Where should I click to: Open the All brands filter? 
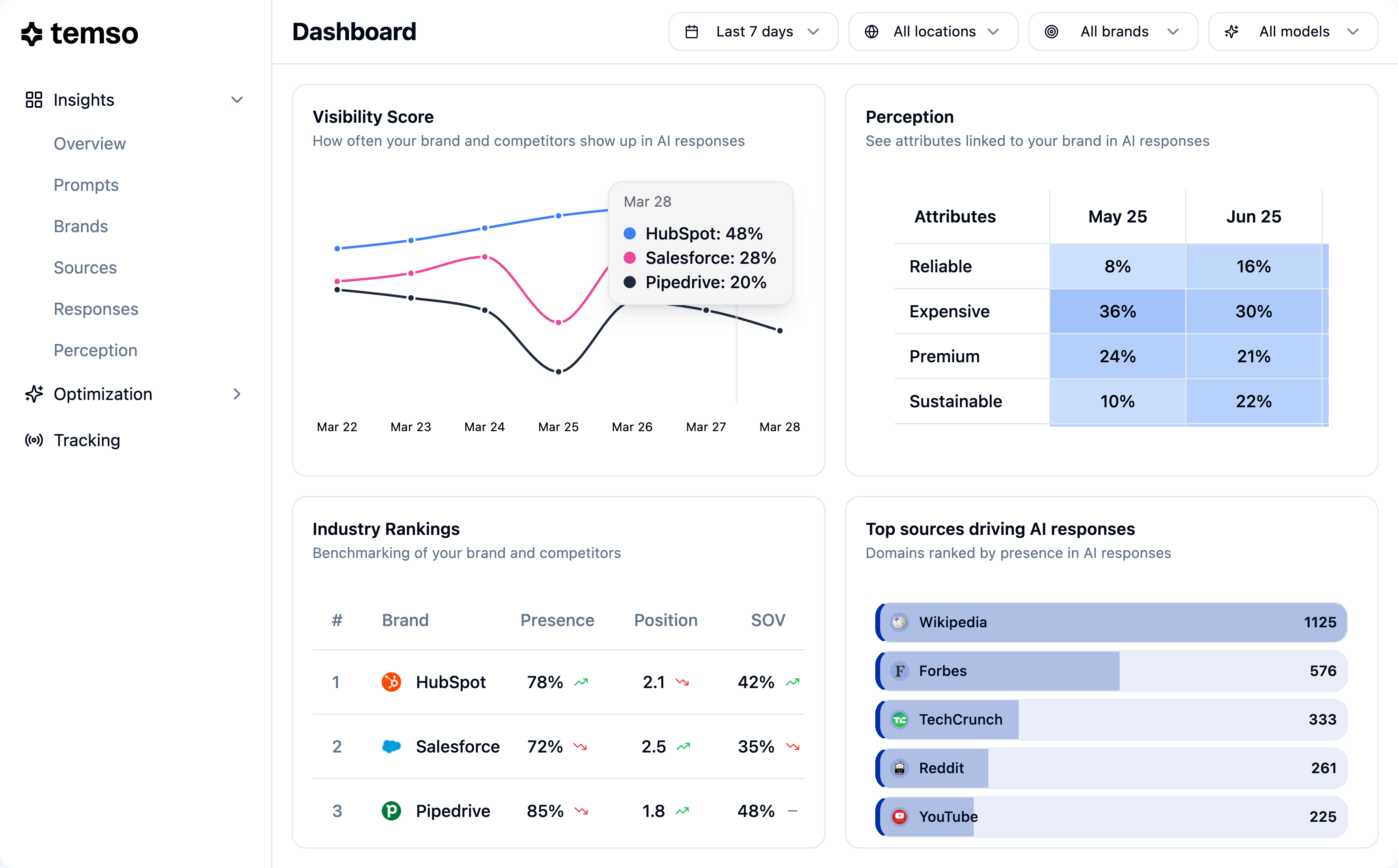[1113, 32]
